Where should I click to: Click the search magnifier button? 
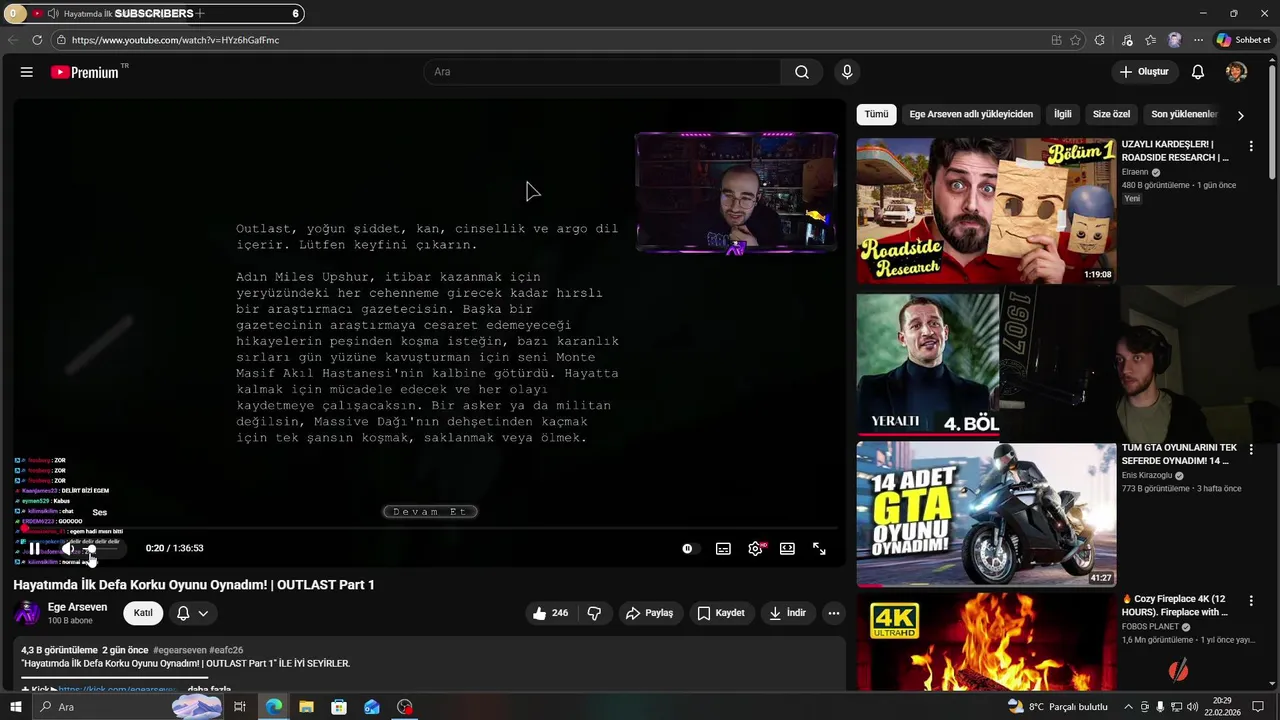pyautogui.click(x=802, y=72)
